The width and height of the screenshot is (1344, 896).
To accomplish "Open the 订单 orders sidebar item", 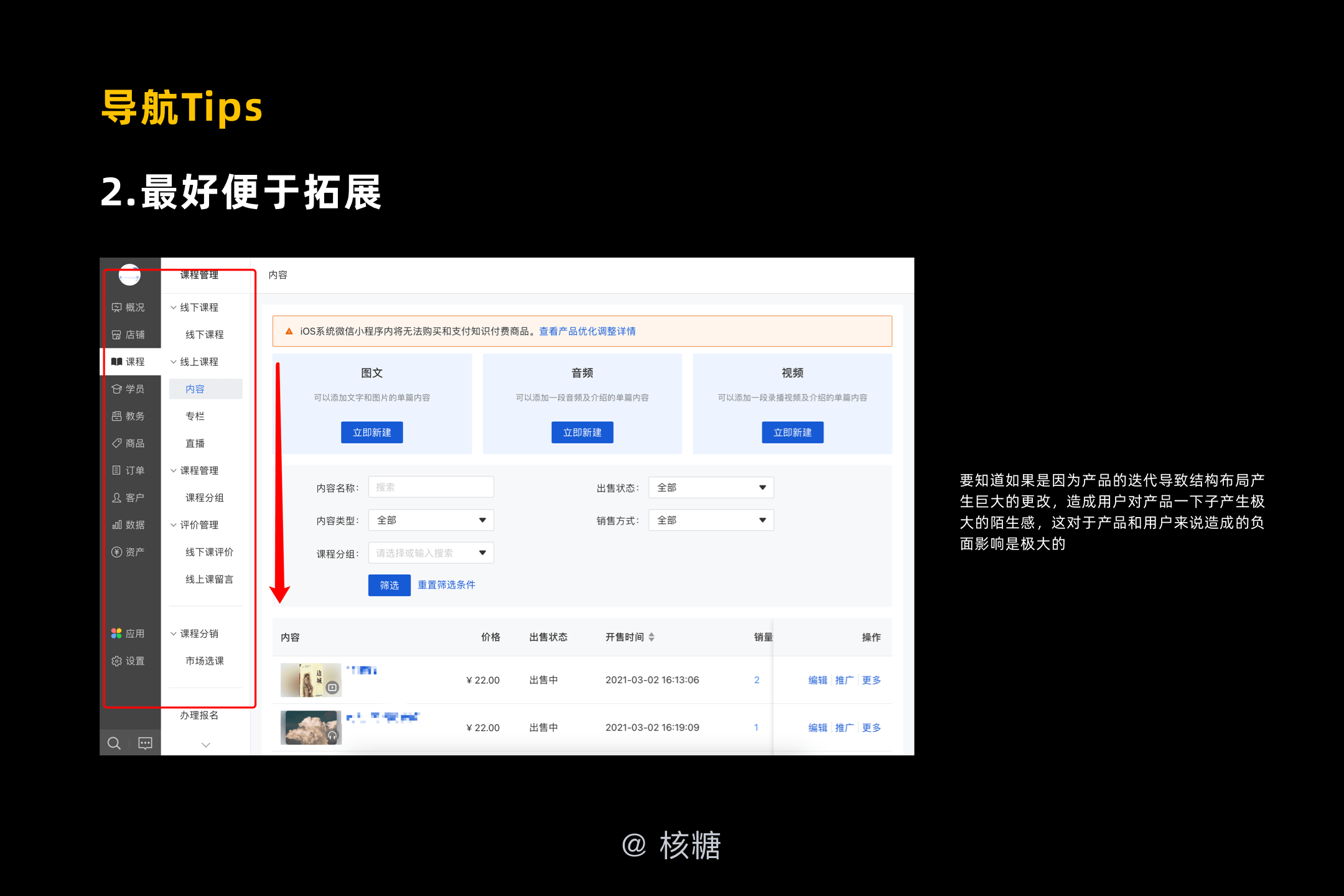I will click(x=128, y=470).
